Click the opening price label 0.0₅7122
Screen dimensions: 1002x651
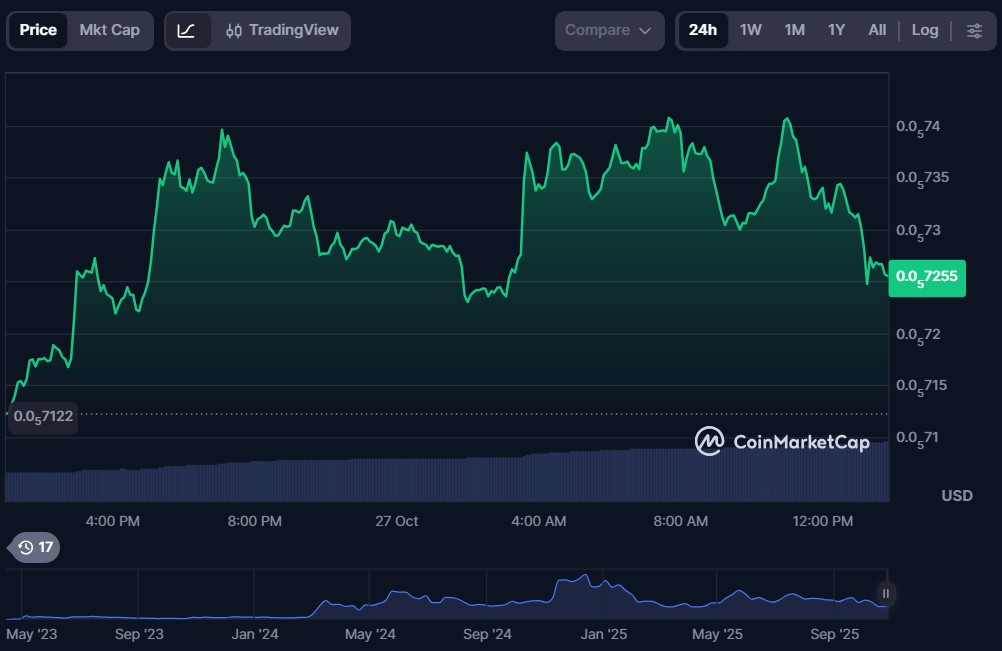click(43, 415)
